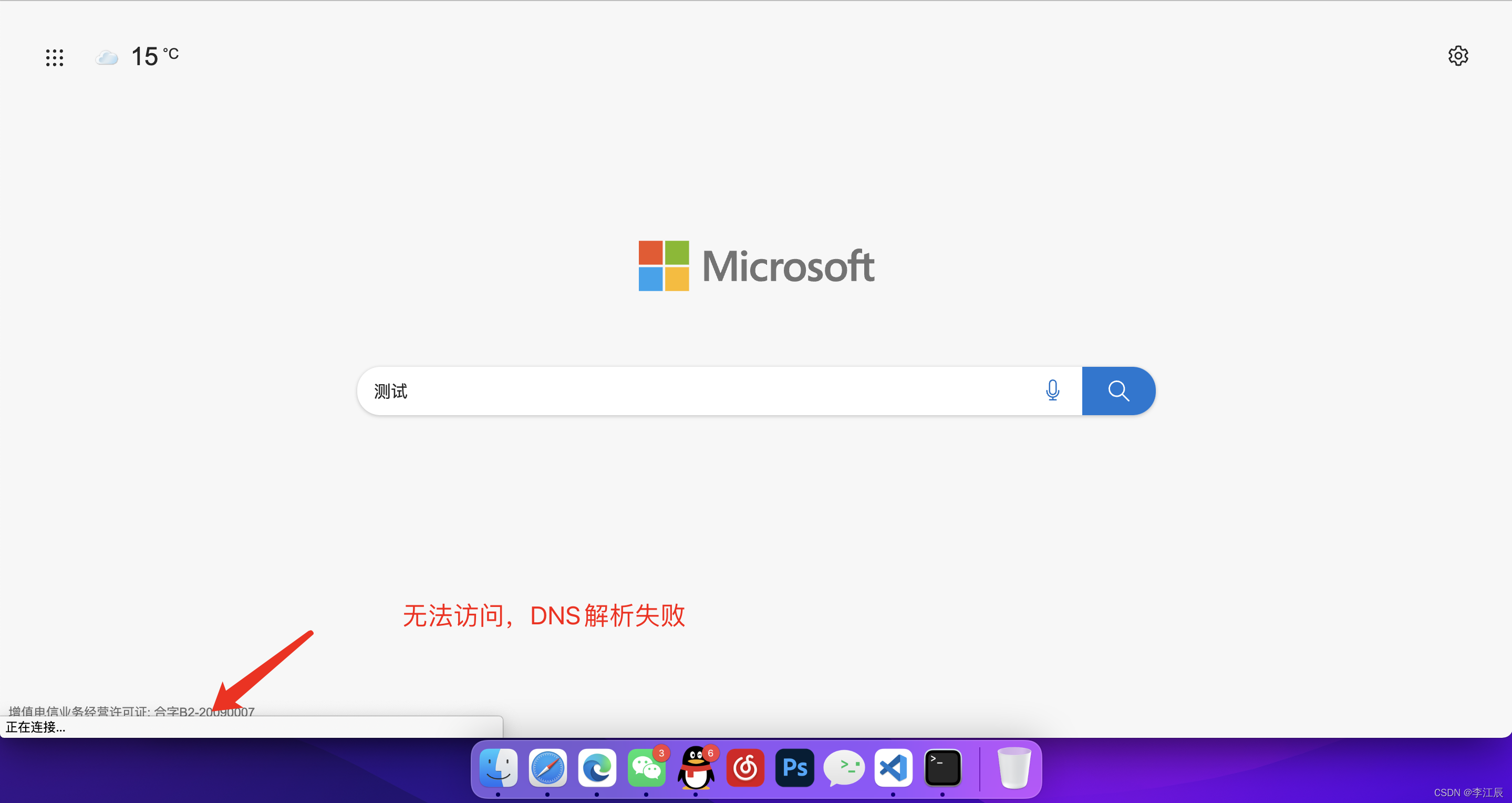Click the cloudy weather icon
Image resolution: width=1512 pixels, height=803 pixels.
[x=107, y=57]
